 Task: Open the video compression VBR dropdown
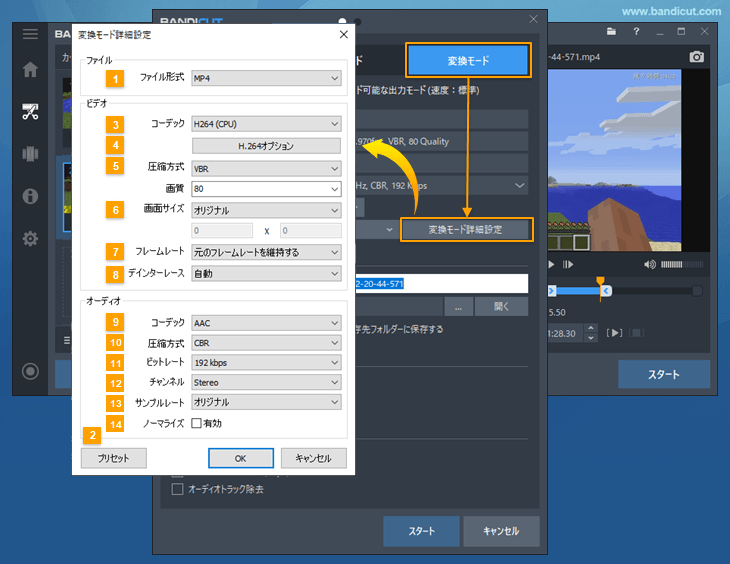pos(266,169)
